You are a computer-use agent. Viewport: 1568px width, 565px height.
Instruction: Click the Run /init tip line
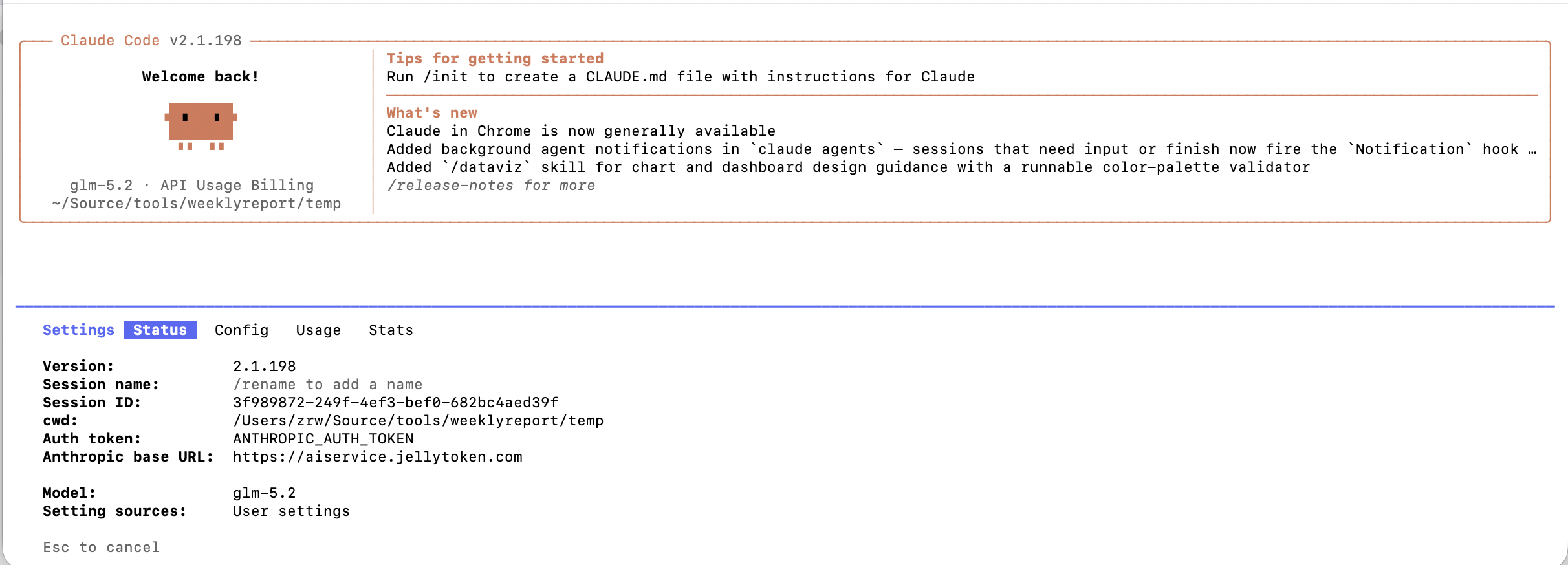(x=681, y=76)
